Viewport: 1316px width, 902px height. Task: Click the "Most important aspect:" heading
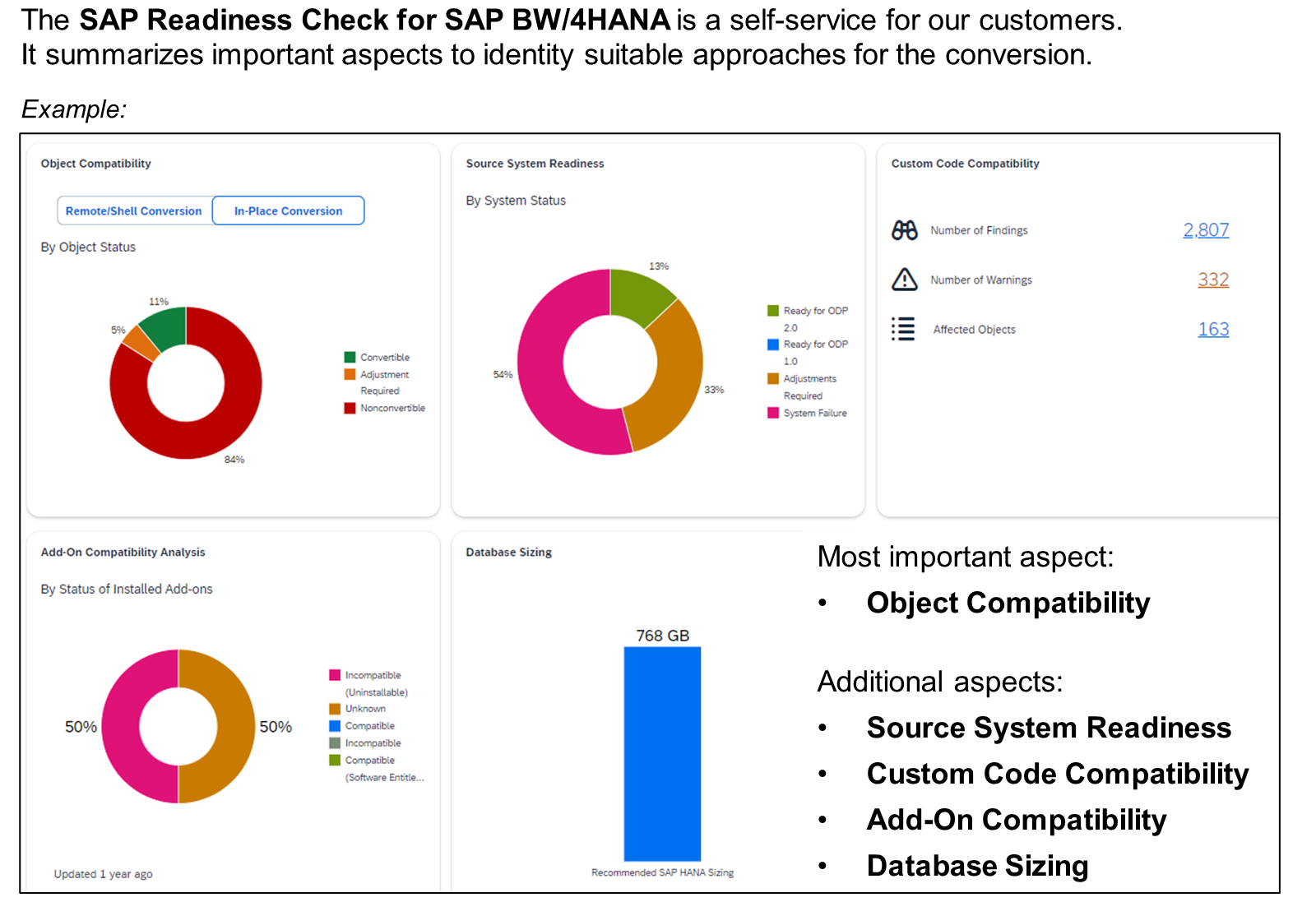[x=966, y=557]
